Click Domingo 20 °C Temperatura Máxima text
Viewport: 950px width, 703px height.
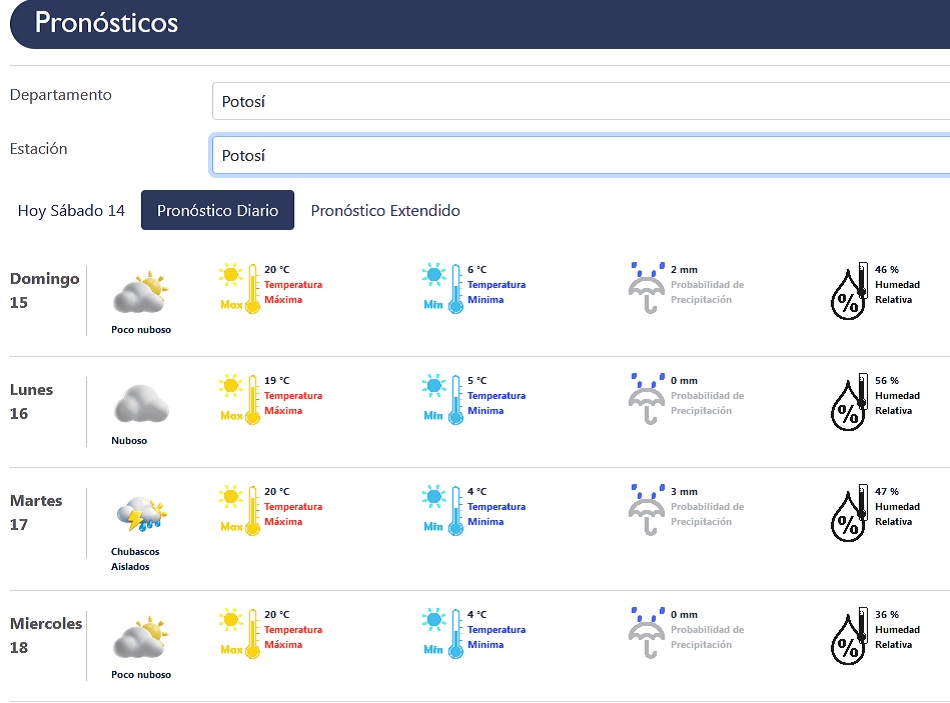pos(293,285)
